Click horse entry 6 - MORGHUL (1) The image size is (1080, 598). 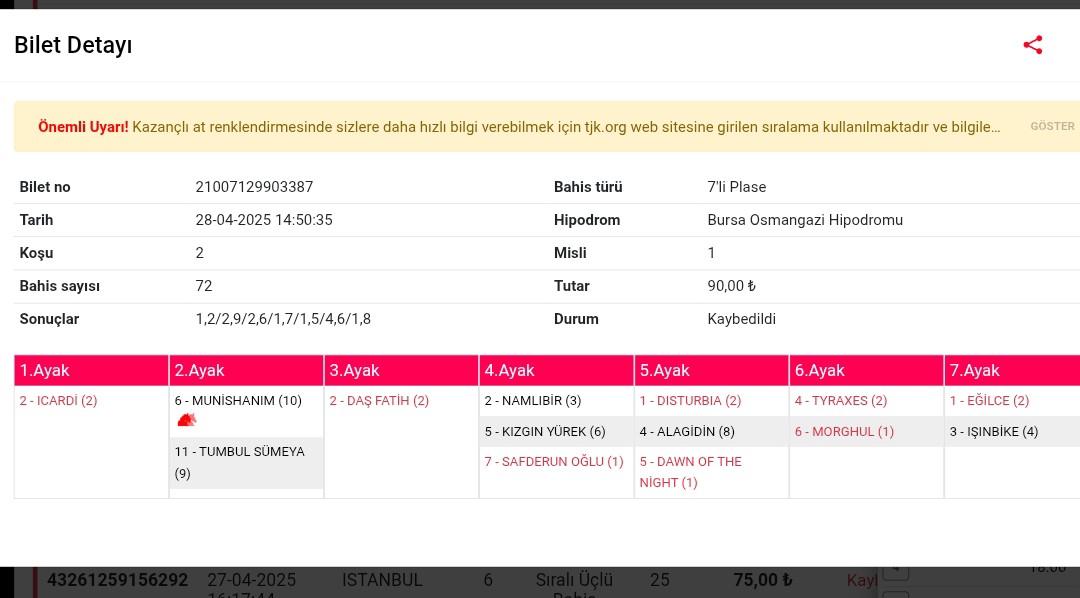844,432
